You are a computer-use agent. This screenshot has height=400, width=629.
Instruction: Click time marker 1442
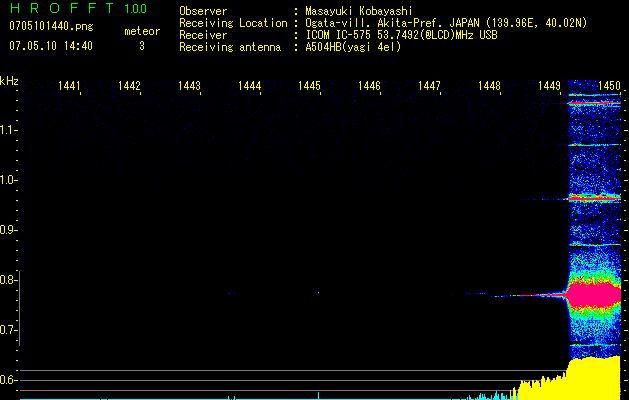(129, 86)
